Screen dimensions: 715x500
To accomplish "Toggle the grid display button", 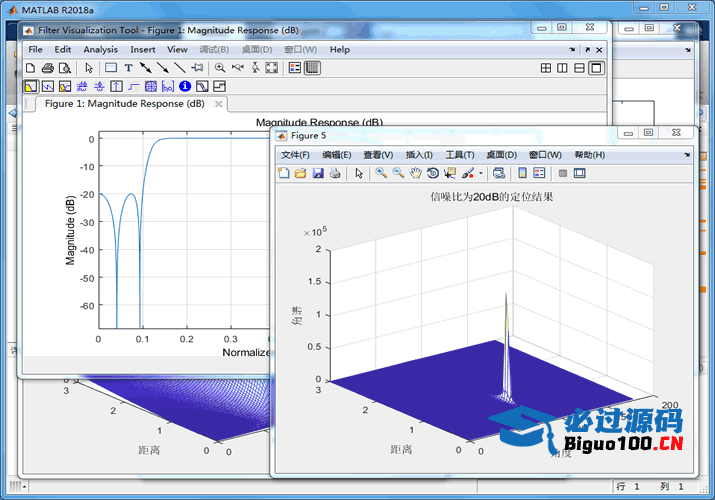I will (x=312, y=68).
